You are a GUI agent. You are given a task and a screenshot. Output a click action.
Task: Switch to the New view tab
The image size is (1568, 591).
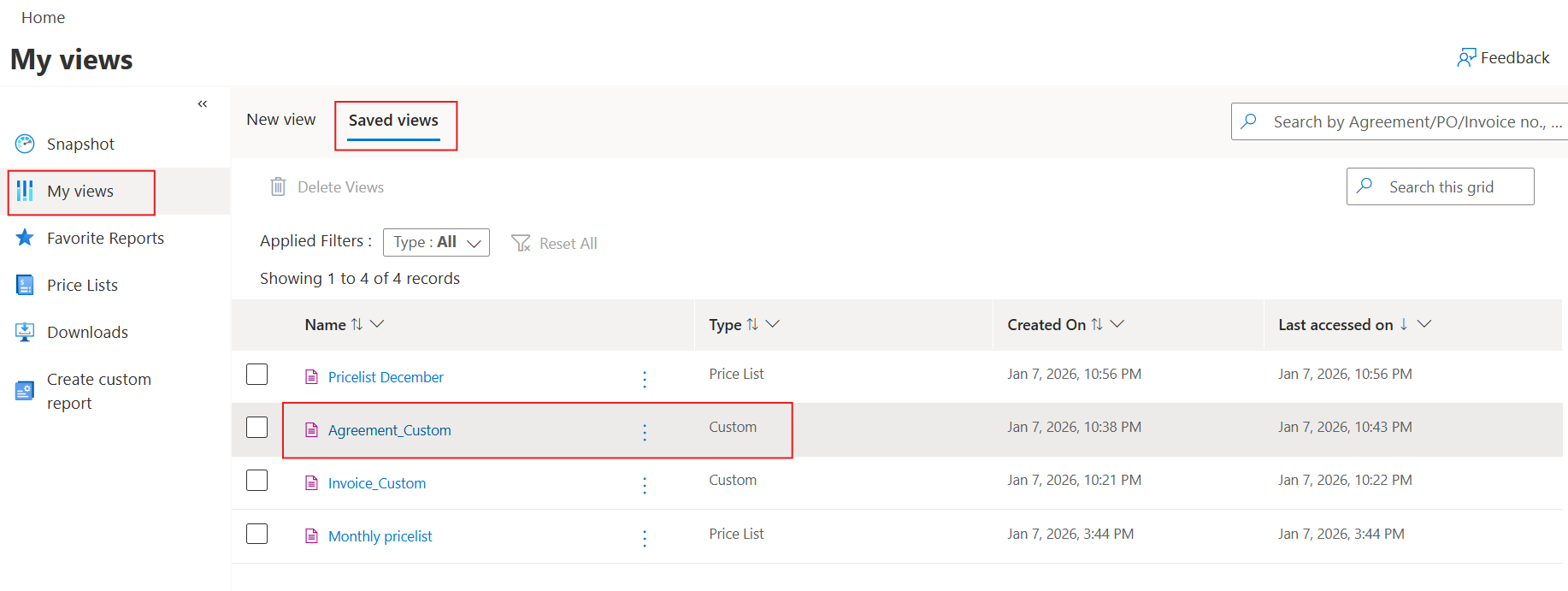[280, 120]
